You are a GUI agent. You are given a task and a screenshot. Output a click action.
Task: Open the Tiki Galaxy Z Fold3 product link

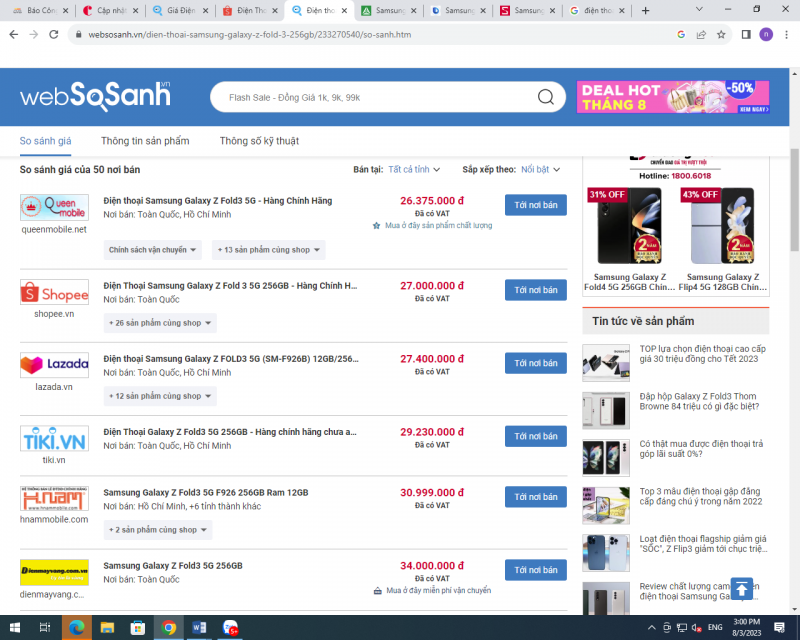click(x=230, y=432)
